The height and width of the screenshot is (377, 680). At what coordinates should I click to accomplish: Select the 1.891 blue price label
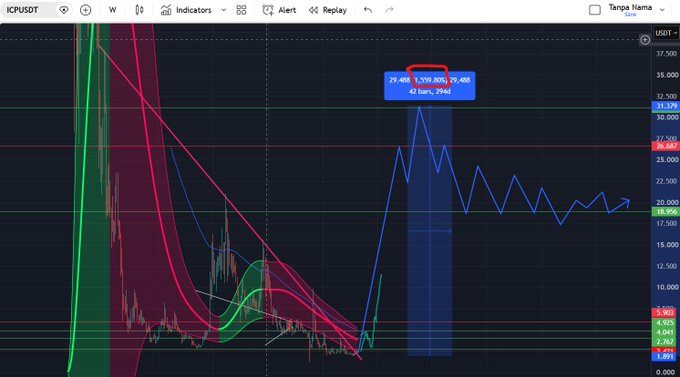coord(664,357)
